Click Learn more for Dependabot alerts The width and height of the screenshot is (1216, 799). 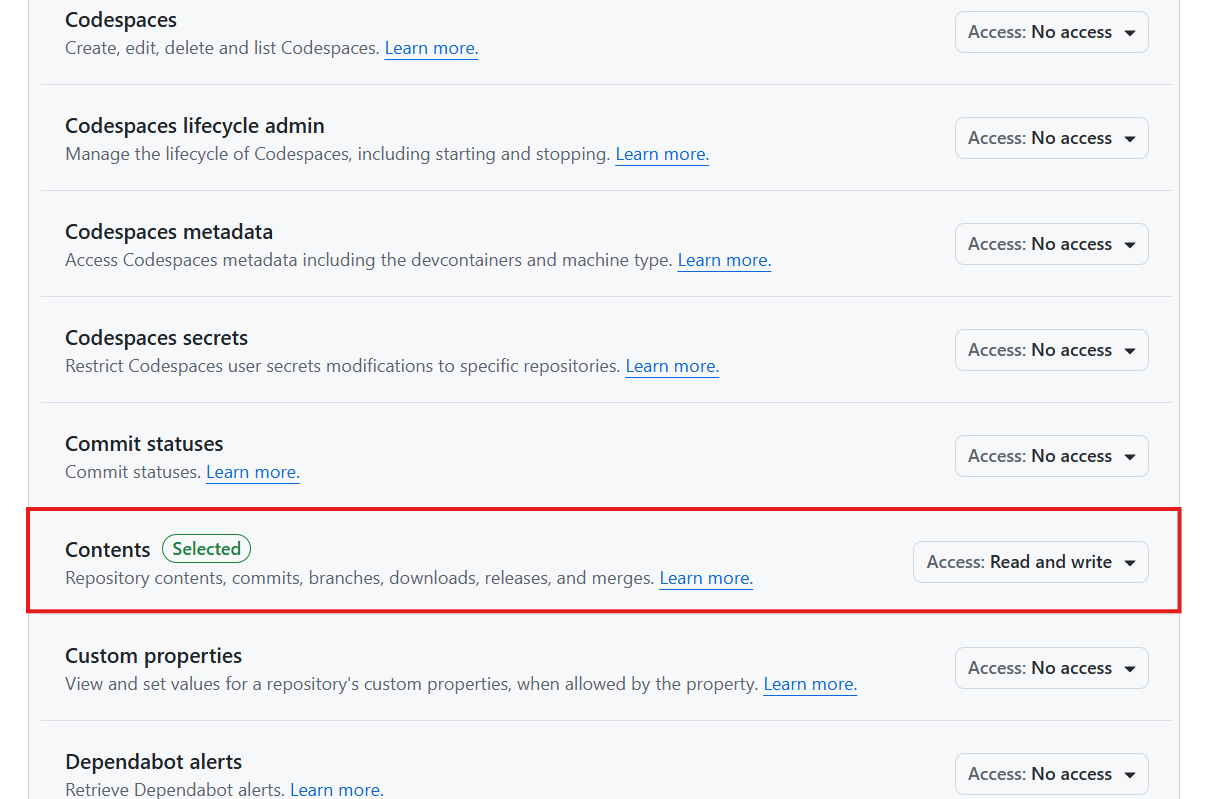(x=337, y=790)
